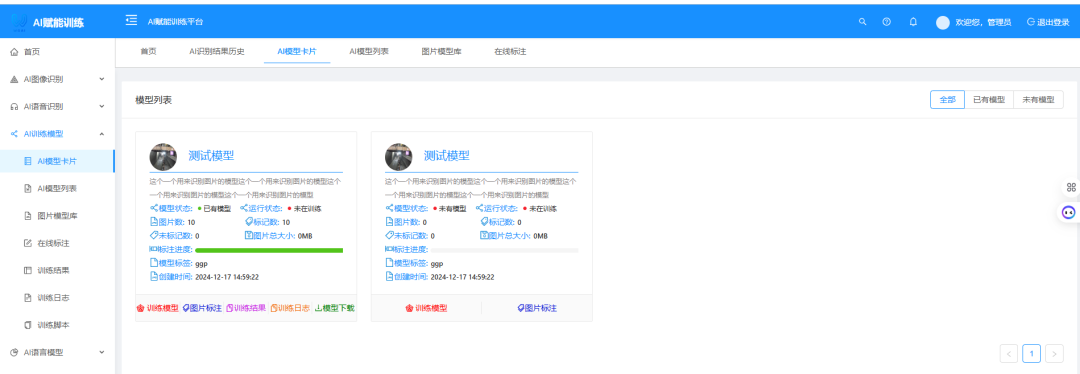The width and height of the screenshot is (1080, 374).
Task: Select the 全部 filter option
Action: [x=947, y=100]
